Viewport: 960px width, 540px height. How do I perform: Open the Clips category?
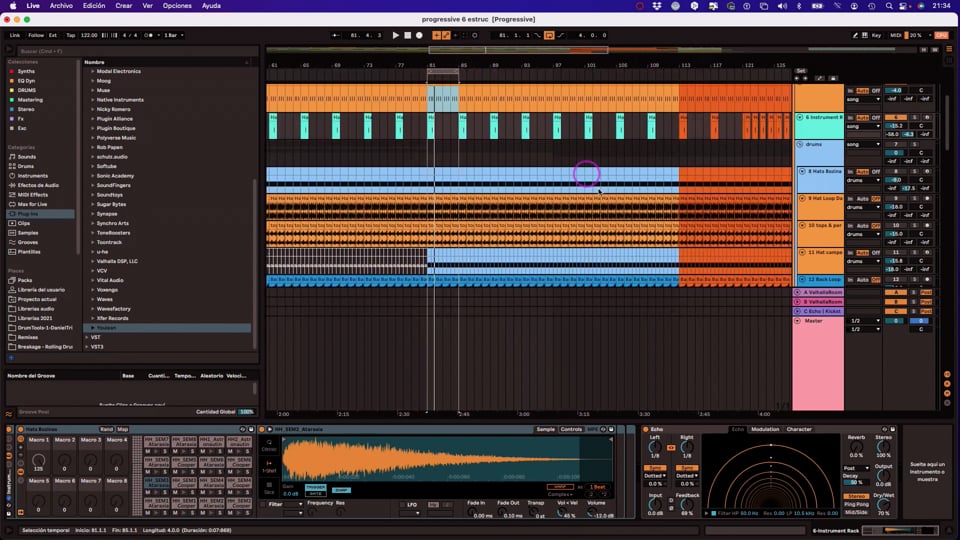coord(24,223)
